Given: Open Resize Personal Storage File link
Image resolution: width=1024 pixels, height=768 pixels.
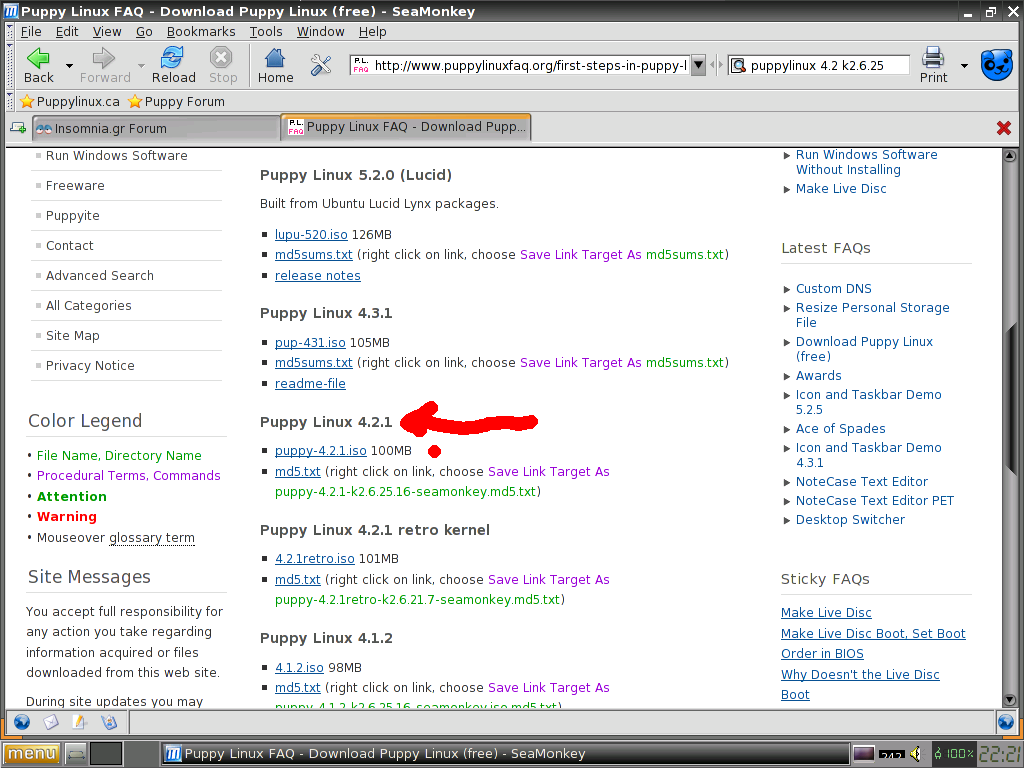Looking at the screenshot, I should click(x=872, y=315).
